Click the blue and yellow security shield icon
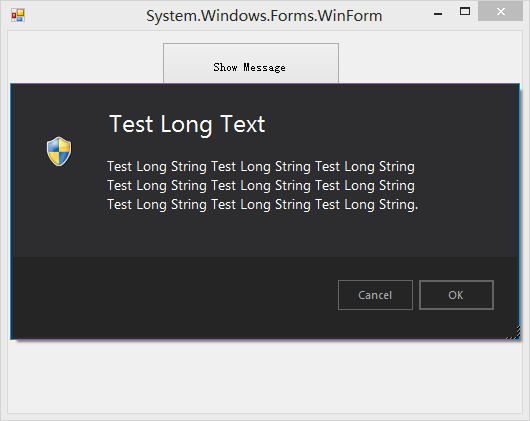The image size is (530, 421). (59, 151)
